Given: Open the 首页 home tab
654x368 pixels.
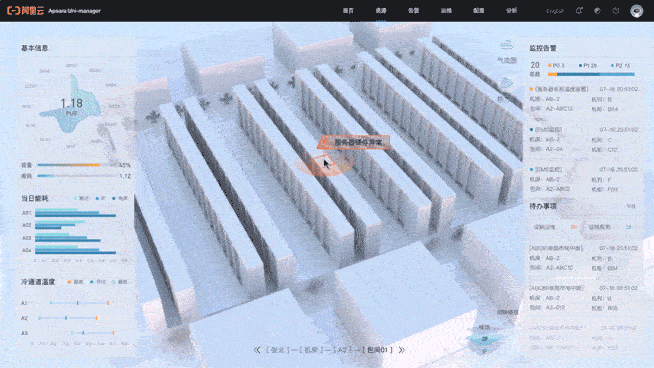Looking at the screenshot, I should [x=348, y=11].
